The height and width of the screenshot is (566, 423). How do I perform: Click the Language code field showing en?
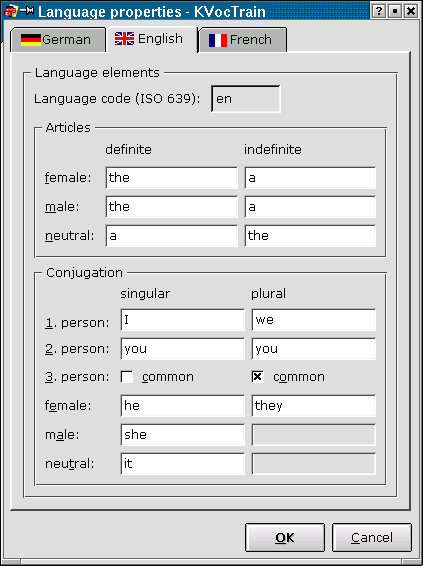246,99
